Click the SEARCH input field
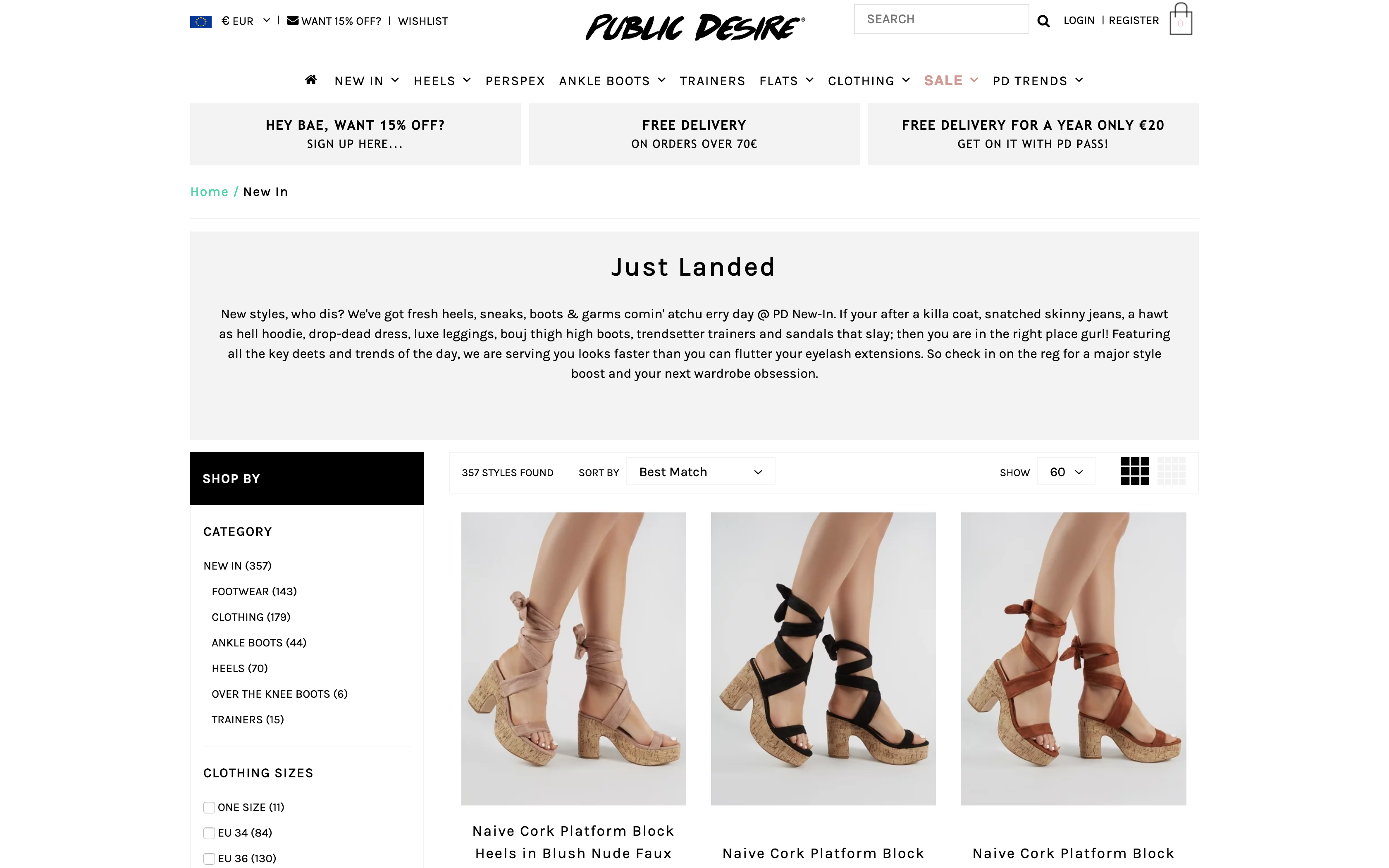The width and height of the screenshot is (1389, 868). [x=941, y=19]
